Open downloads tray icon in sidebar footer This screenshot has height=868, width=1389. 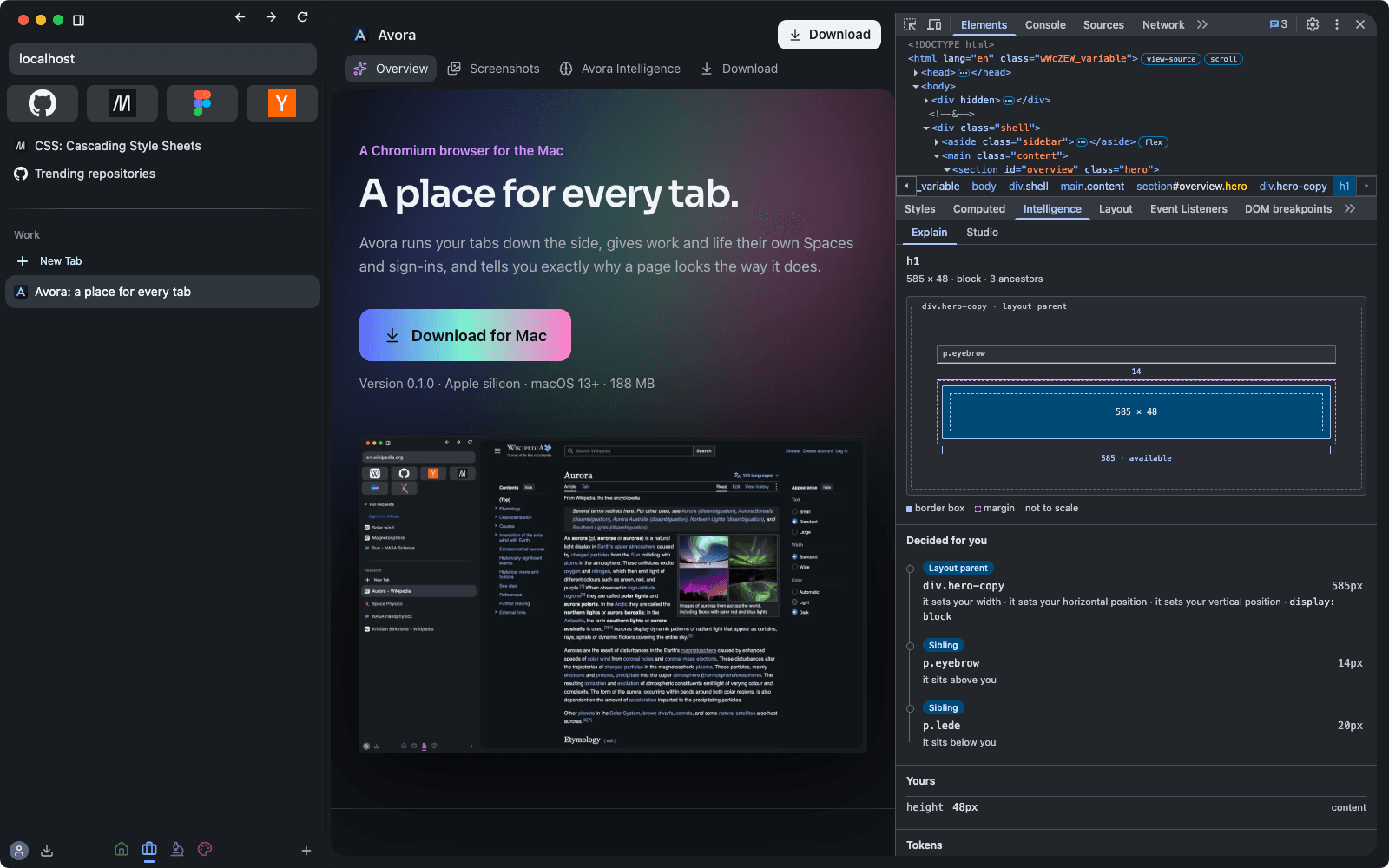(47, 851)
